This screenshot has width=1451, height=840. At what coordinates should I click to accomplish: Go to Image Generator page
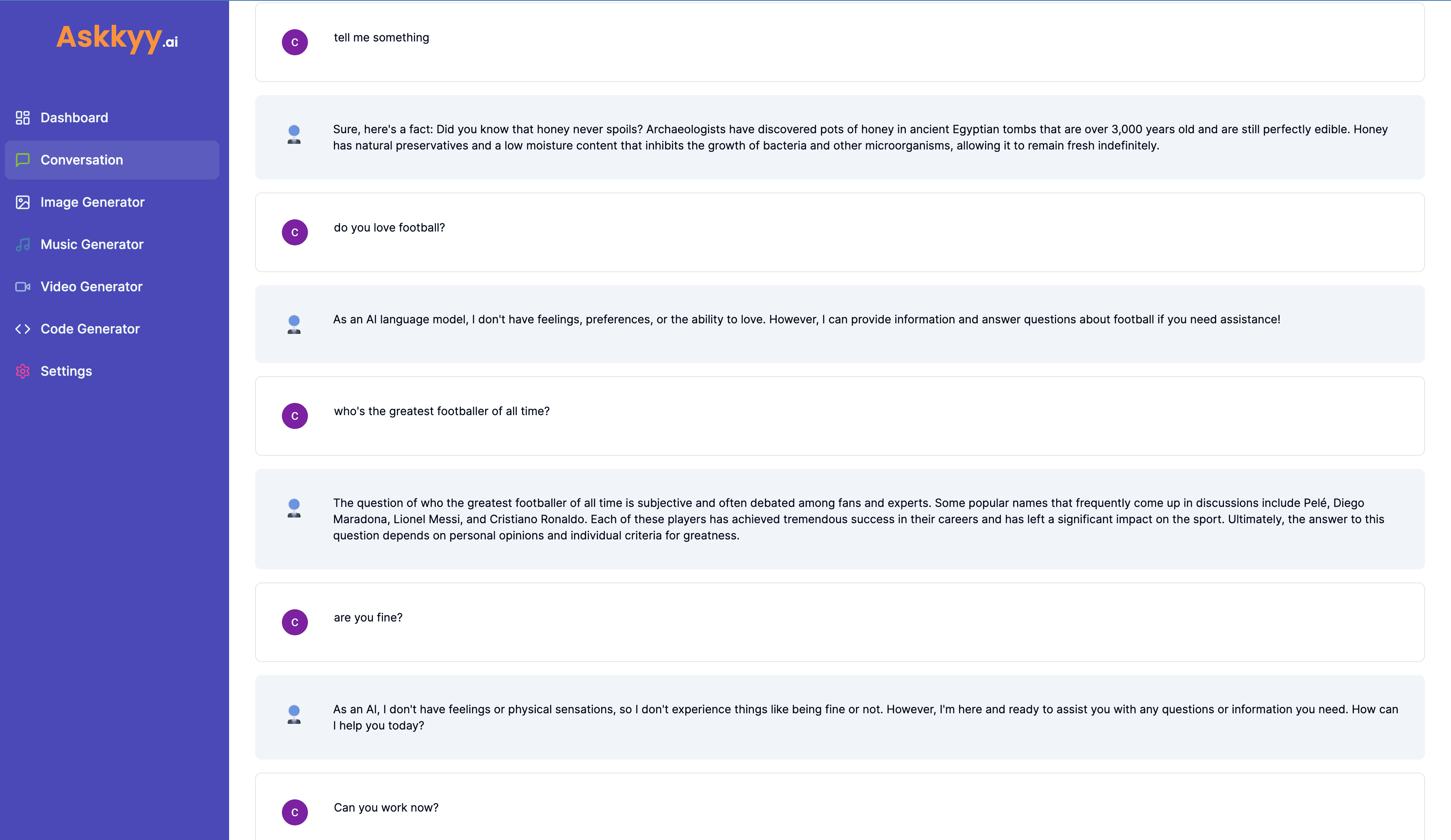92,202
